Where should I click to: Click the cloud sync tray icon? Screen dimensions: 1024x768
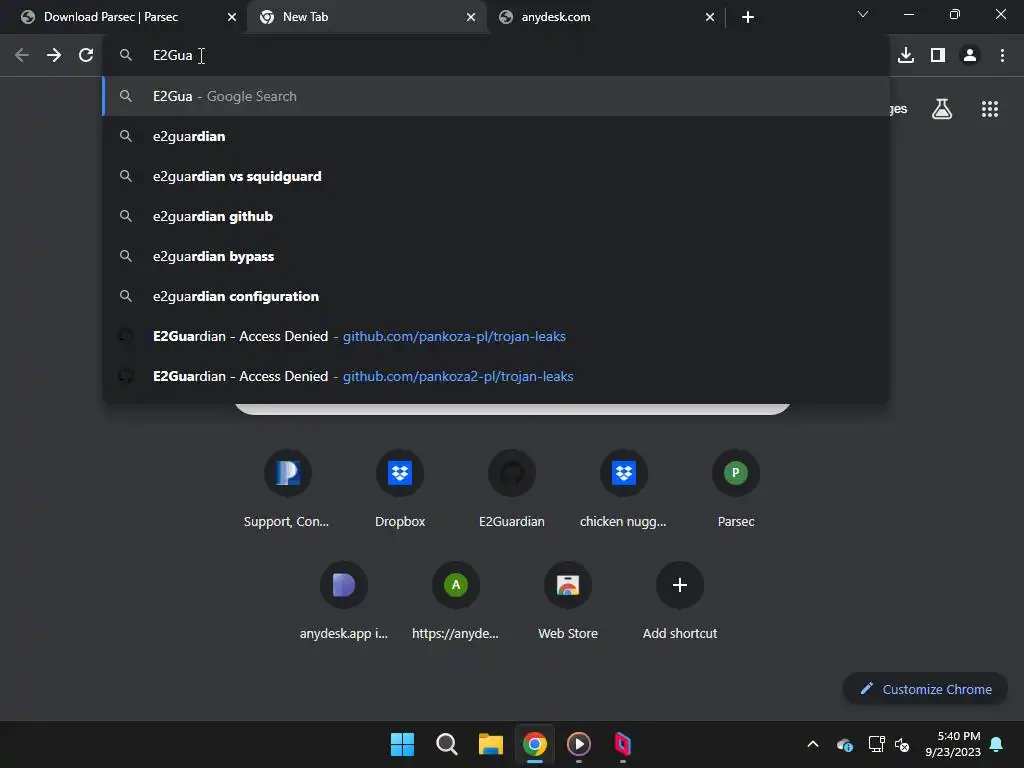pyautogui.click(x=844, y=744)
